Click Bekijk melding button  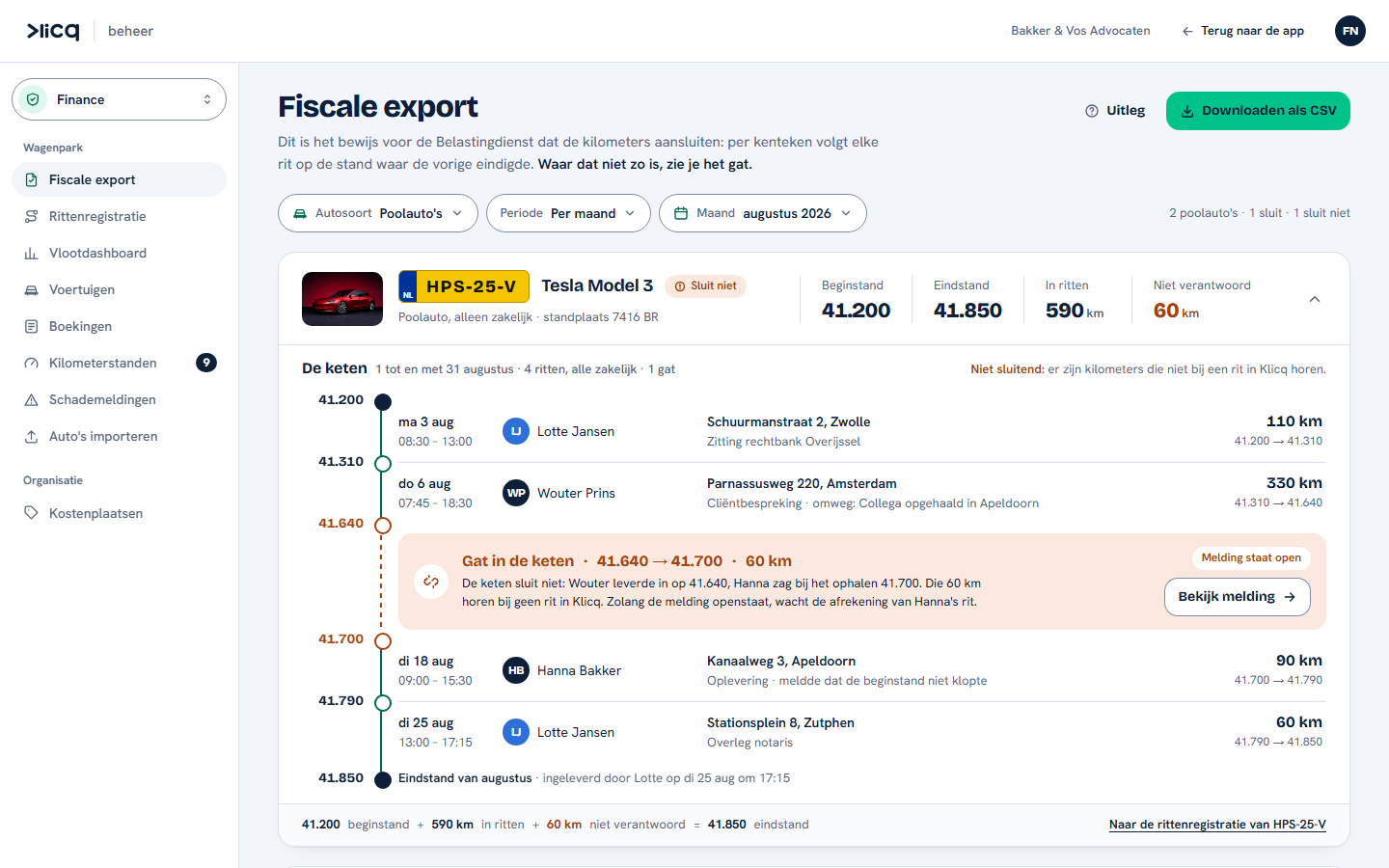coord(1238,597)
